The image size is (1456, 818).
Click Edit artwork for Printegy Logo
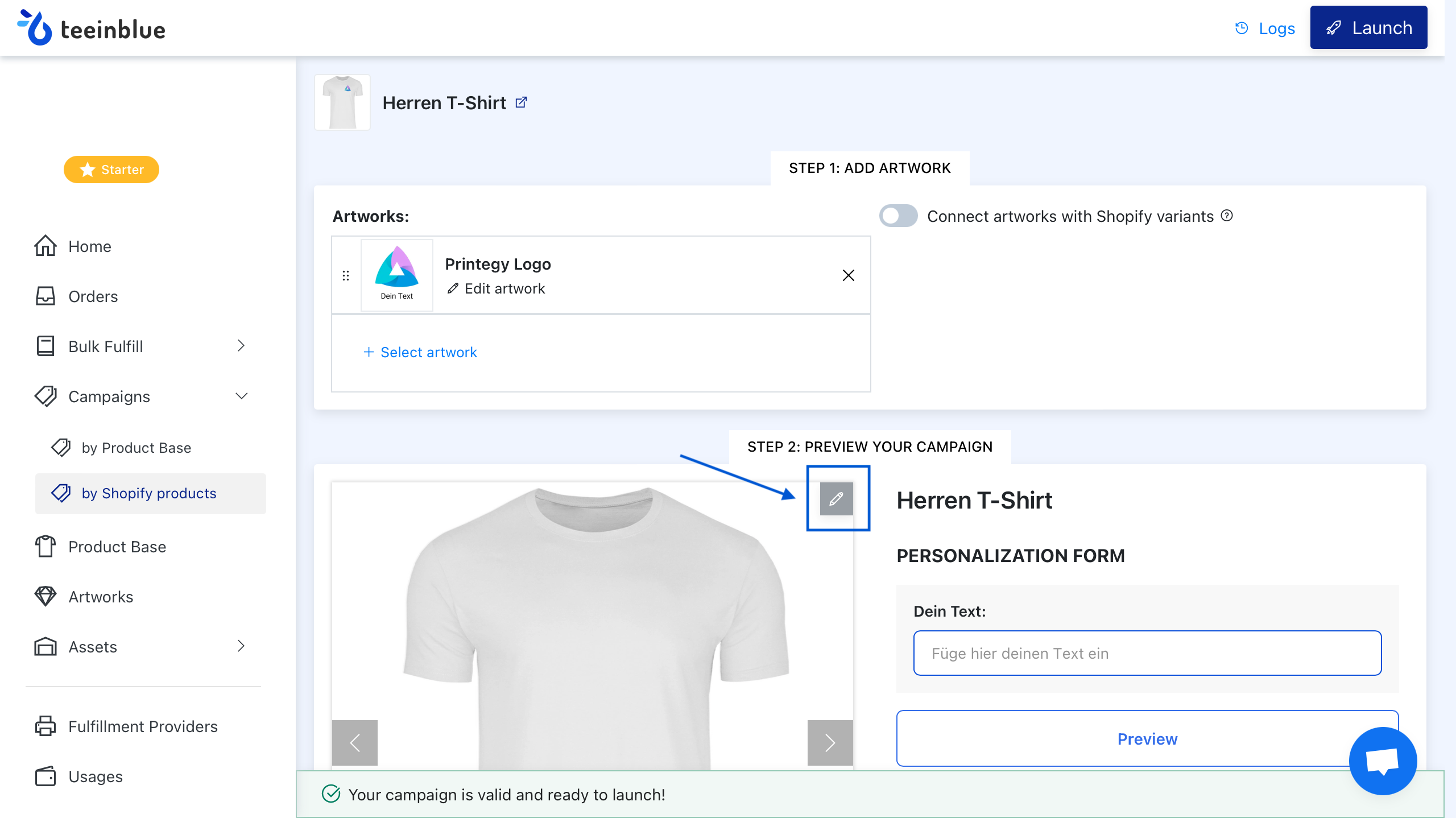496,288
